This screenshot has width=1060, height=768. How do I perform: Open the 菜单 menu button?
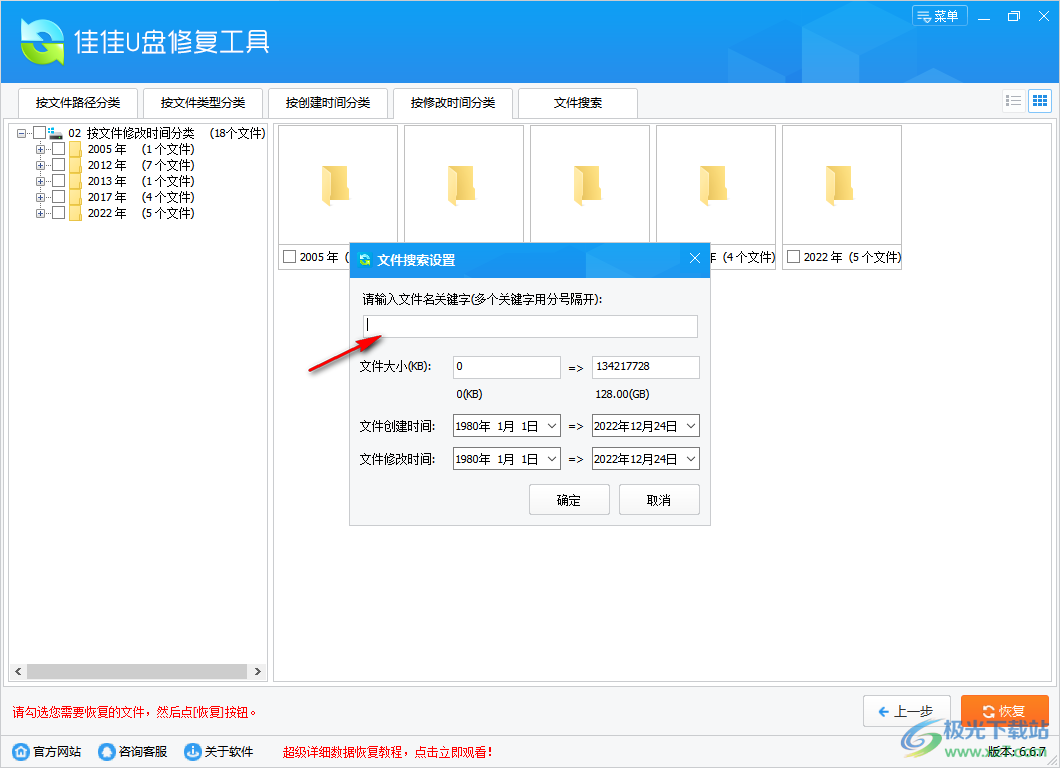940,16
